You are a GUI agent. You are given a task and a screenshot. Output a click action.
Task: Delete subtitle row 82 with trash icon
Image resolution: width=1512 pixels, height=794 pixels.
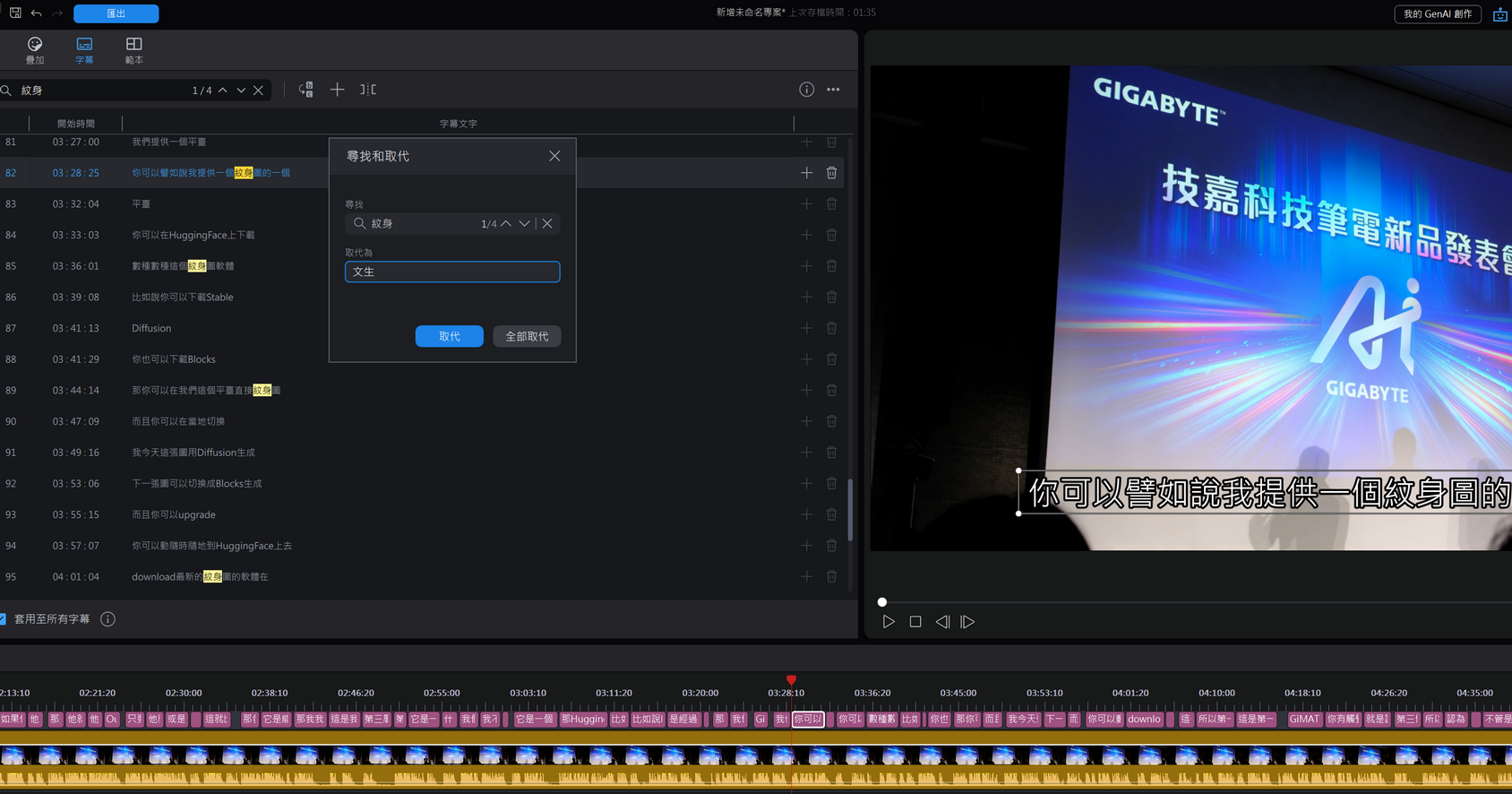[x=831, y=173]
